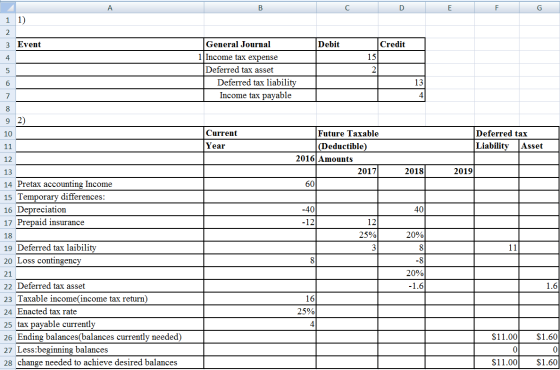The width and height of the screenshot is (560, 370).
Task: Click pretax income value 60
Action: pos(260,184)
